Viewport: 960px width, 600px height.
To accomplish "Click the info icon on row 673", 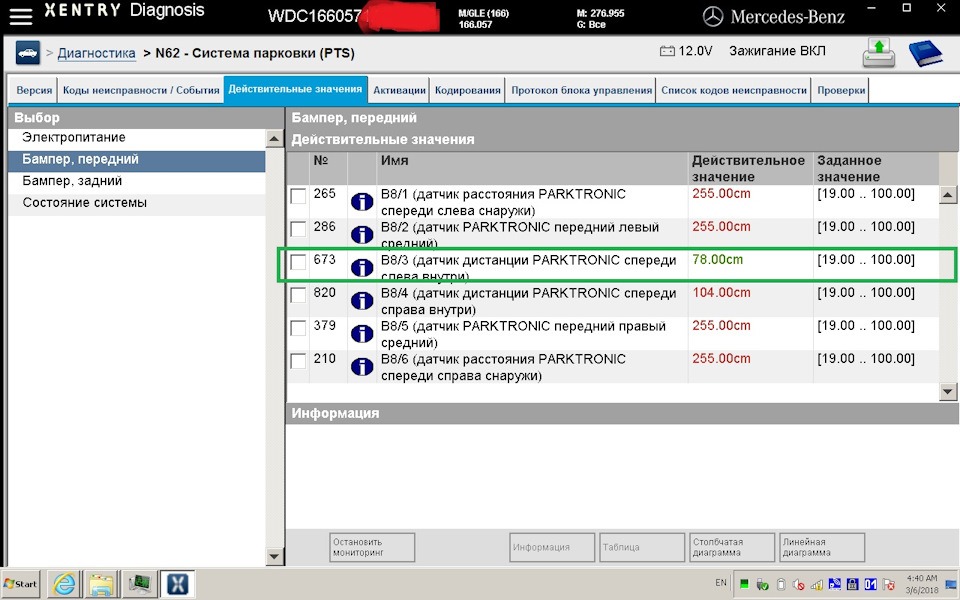I will [362, 268].
